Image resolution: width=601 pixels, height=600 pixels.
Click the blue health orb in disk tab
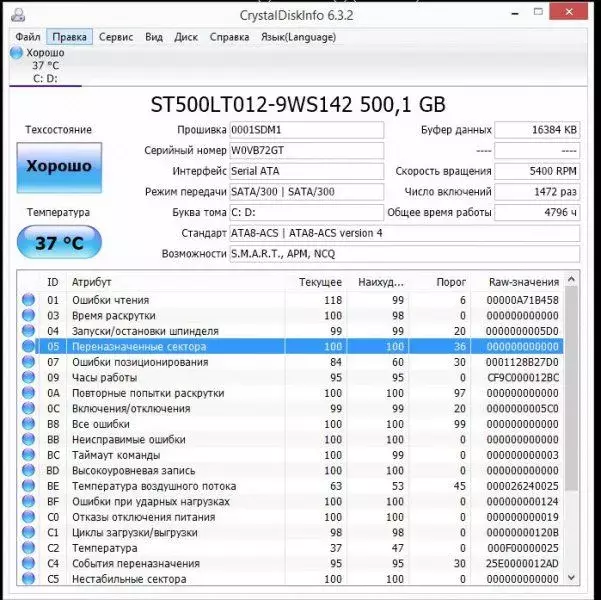16,53
